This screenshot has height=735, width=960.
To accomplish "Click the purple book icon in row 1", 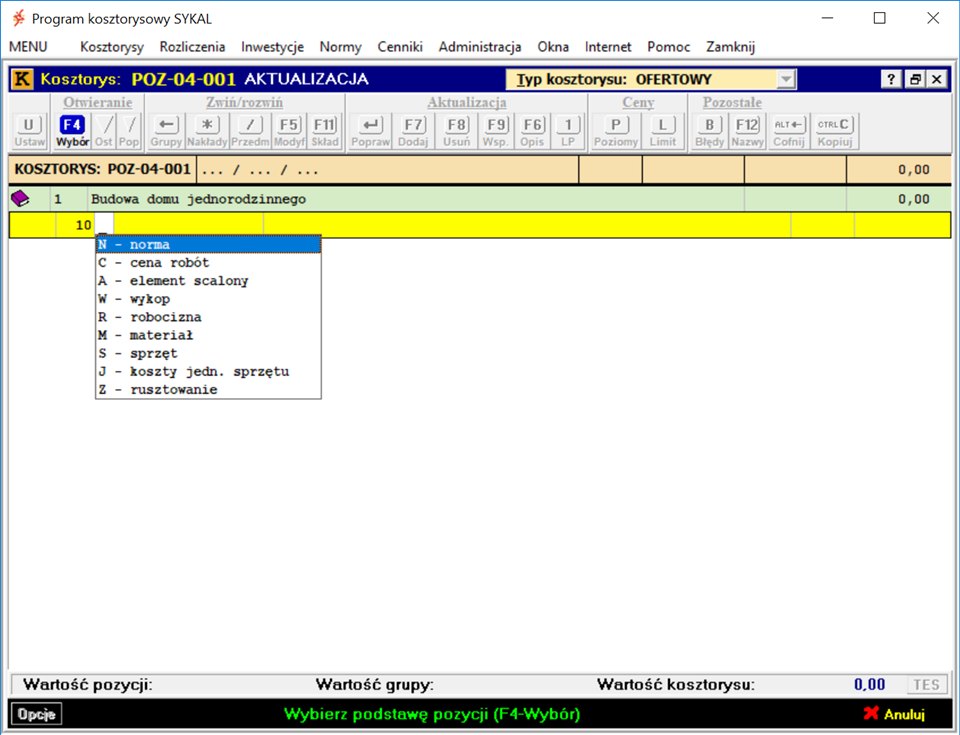I will [20, 198].
